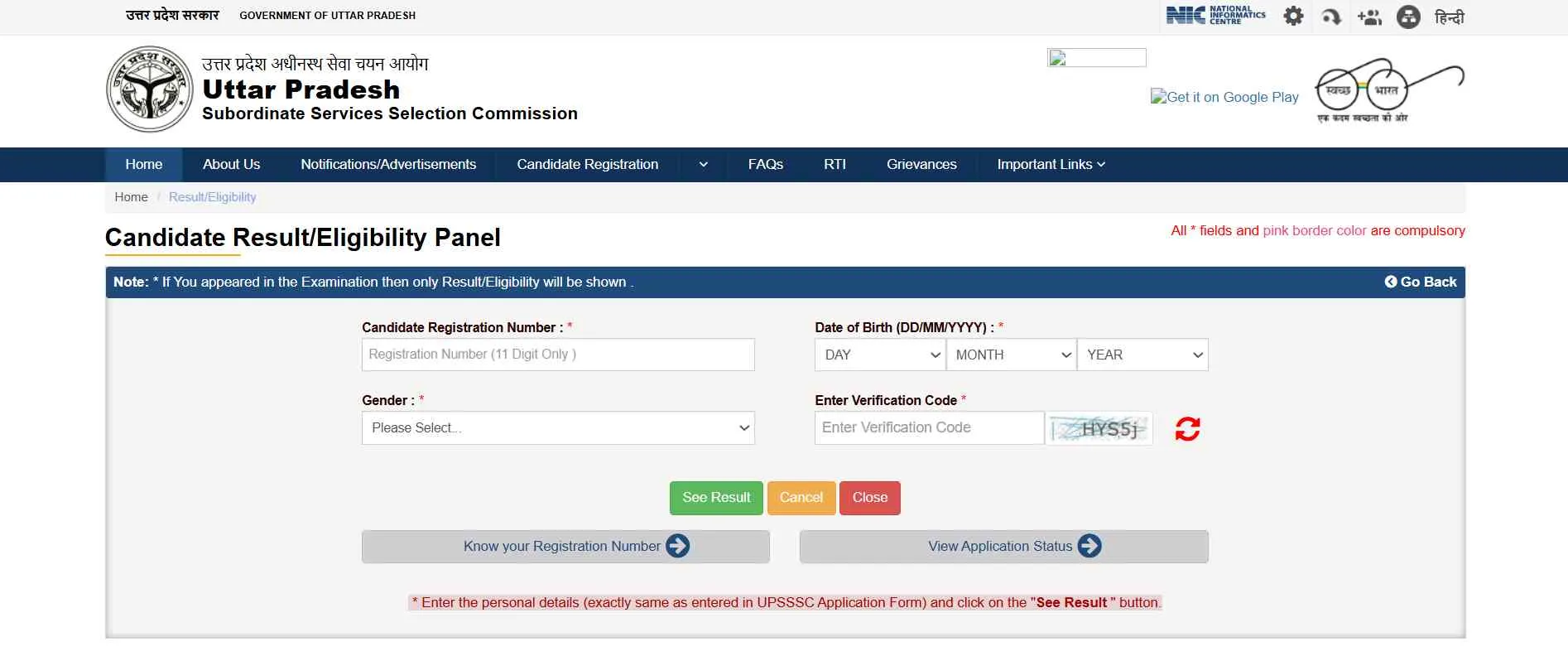Click the Go Back link
The height and width of the screenshot is (666, 1568).
(x=1421, y=282)
